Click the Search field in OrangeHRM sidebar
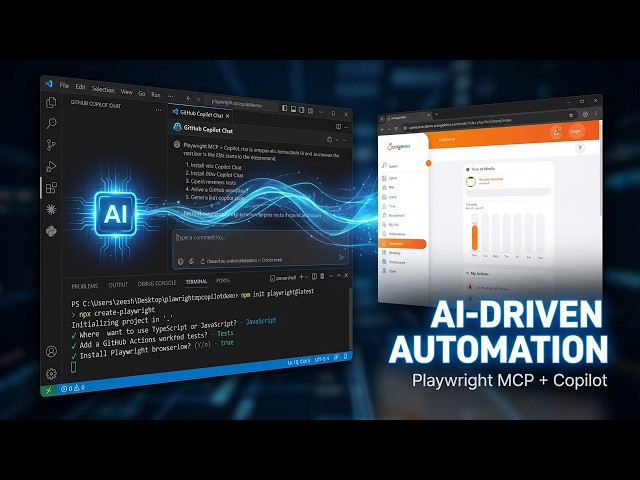Image resolution: width=640 pixels, height=480 pixels. click(403, 166)
